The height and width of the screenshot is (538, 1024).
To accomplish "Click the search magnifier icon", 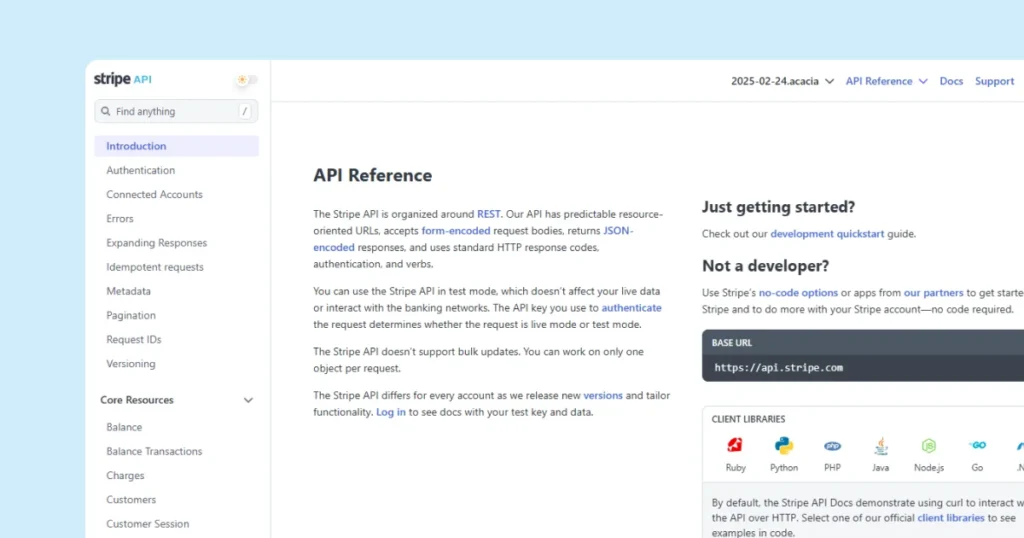I will point(106,112).
